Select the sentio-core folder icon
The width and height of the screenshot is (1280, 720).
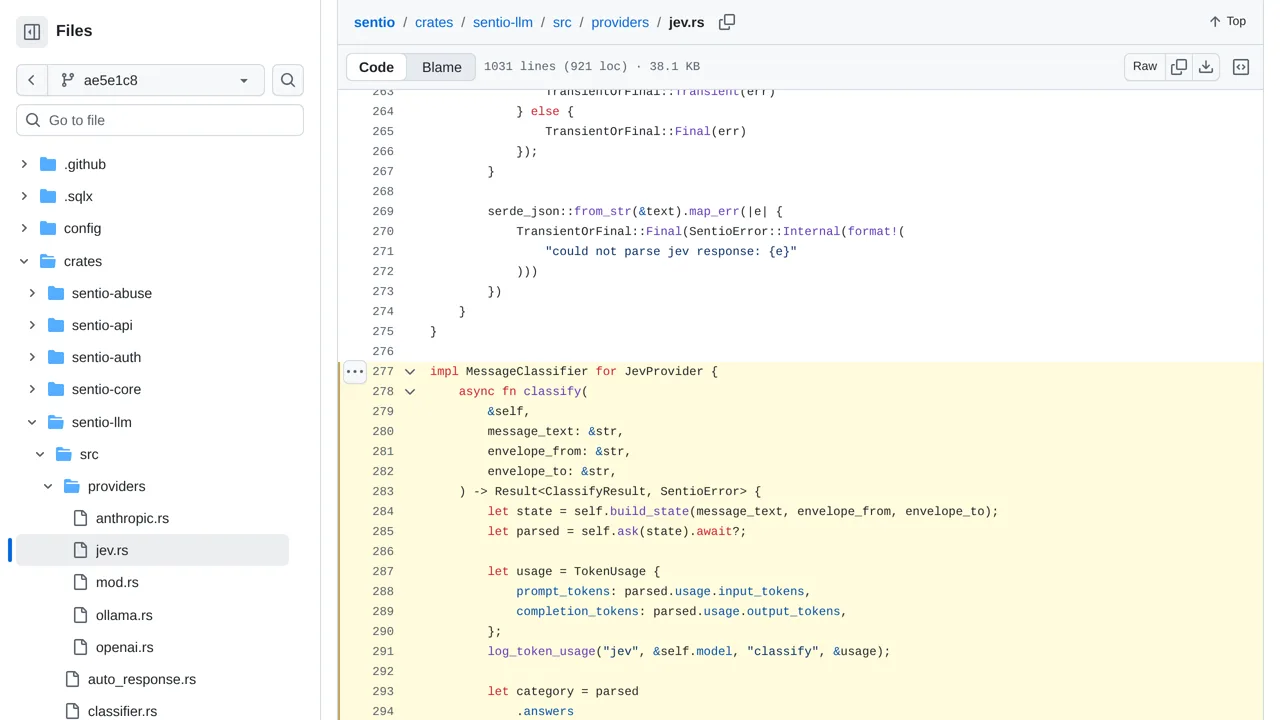point(56,389)
